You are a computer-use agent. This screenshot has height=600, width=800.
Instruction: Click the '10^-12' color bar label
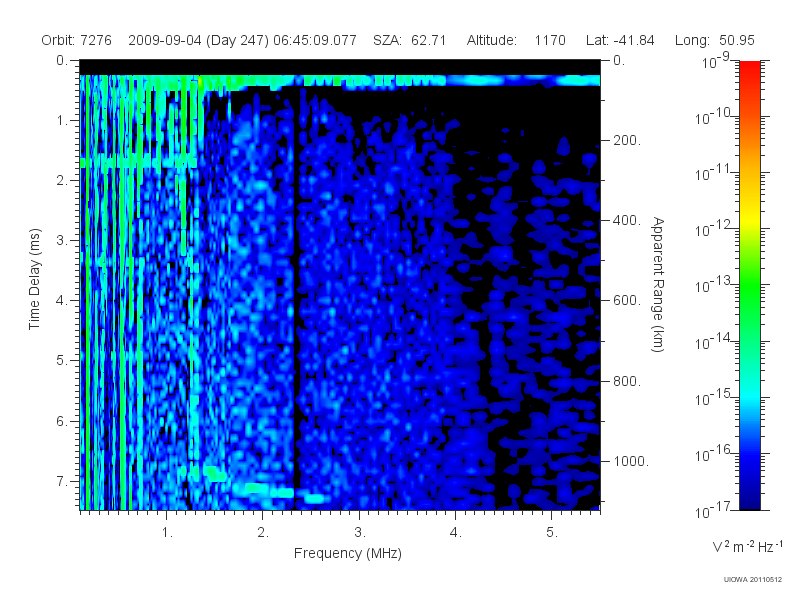(x=713, y=229)
